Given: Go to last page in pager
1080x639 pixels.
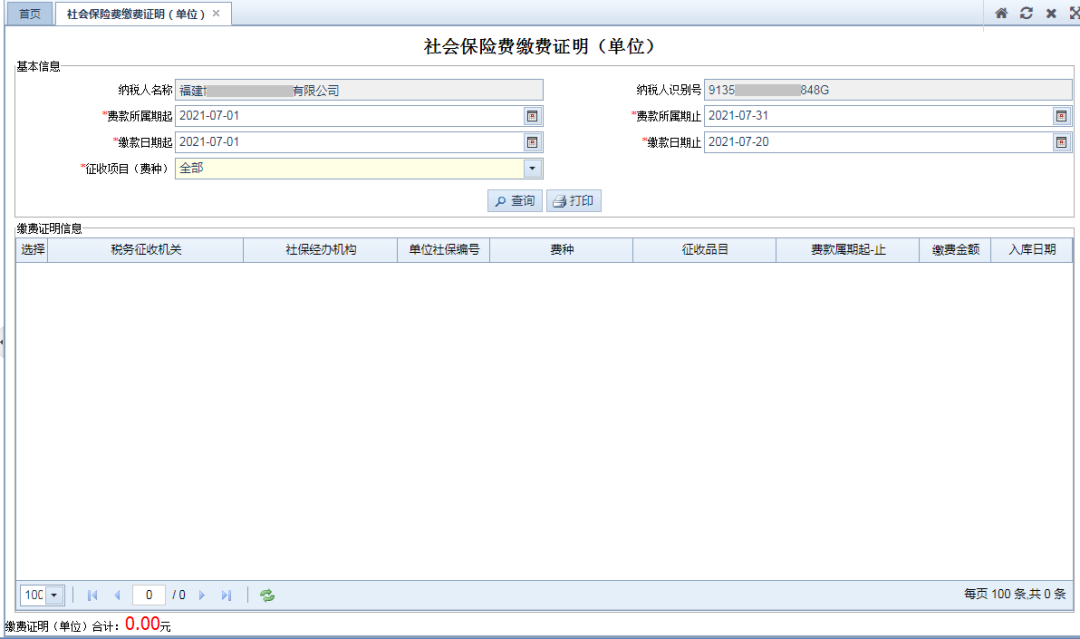Looking at the screenshot, I should click(226, 595).
